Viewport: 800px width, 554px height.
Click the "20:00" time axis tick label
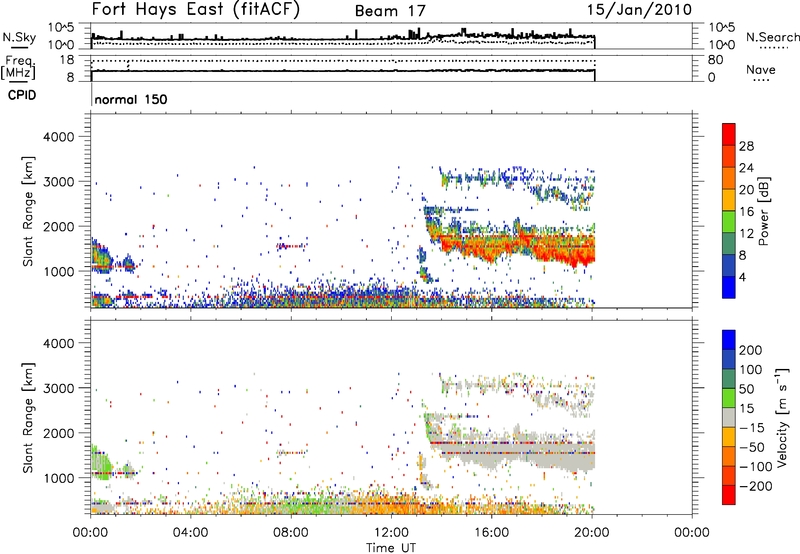click(592, 533)
